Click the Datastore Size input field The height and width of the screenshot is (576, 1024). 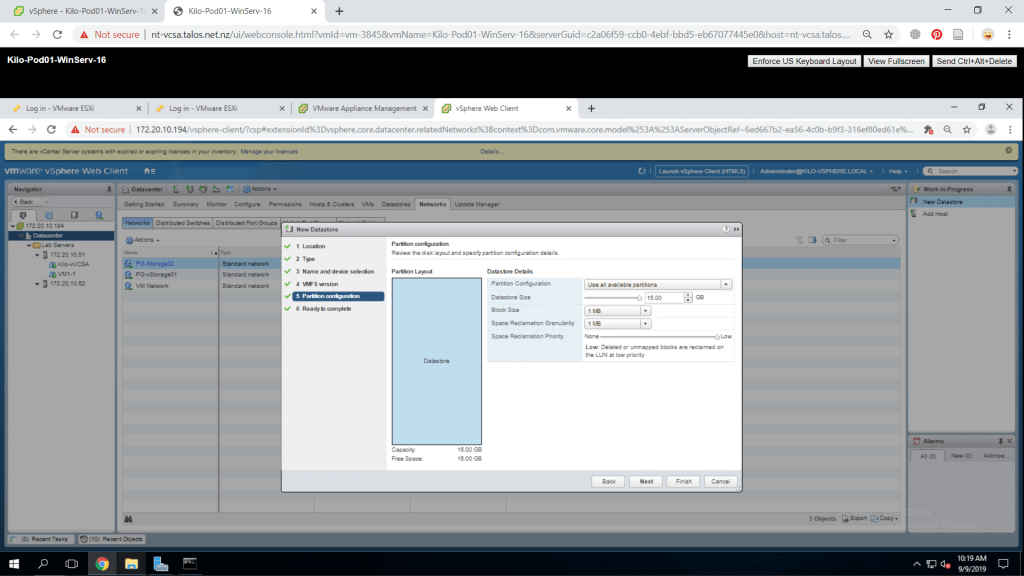pyautogui.click(x=663, y=297)
